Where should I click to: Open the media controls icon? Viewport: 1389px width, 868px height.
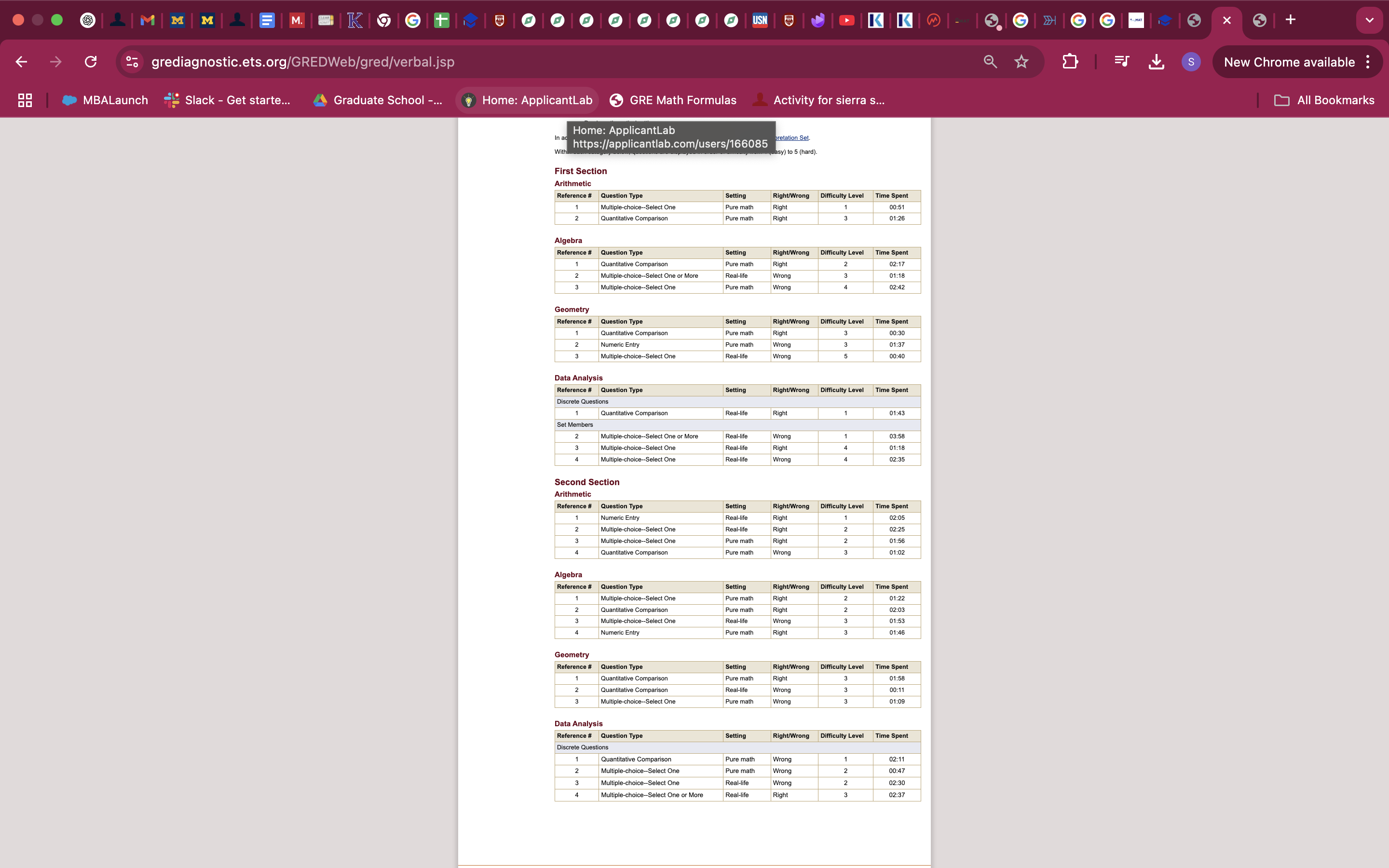1121,62
